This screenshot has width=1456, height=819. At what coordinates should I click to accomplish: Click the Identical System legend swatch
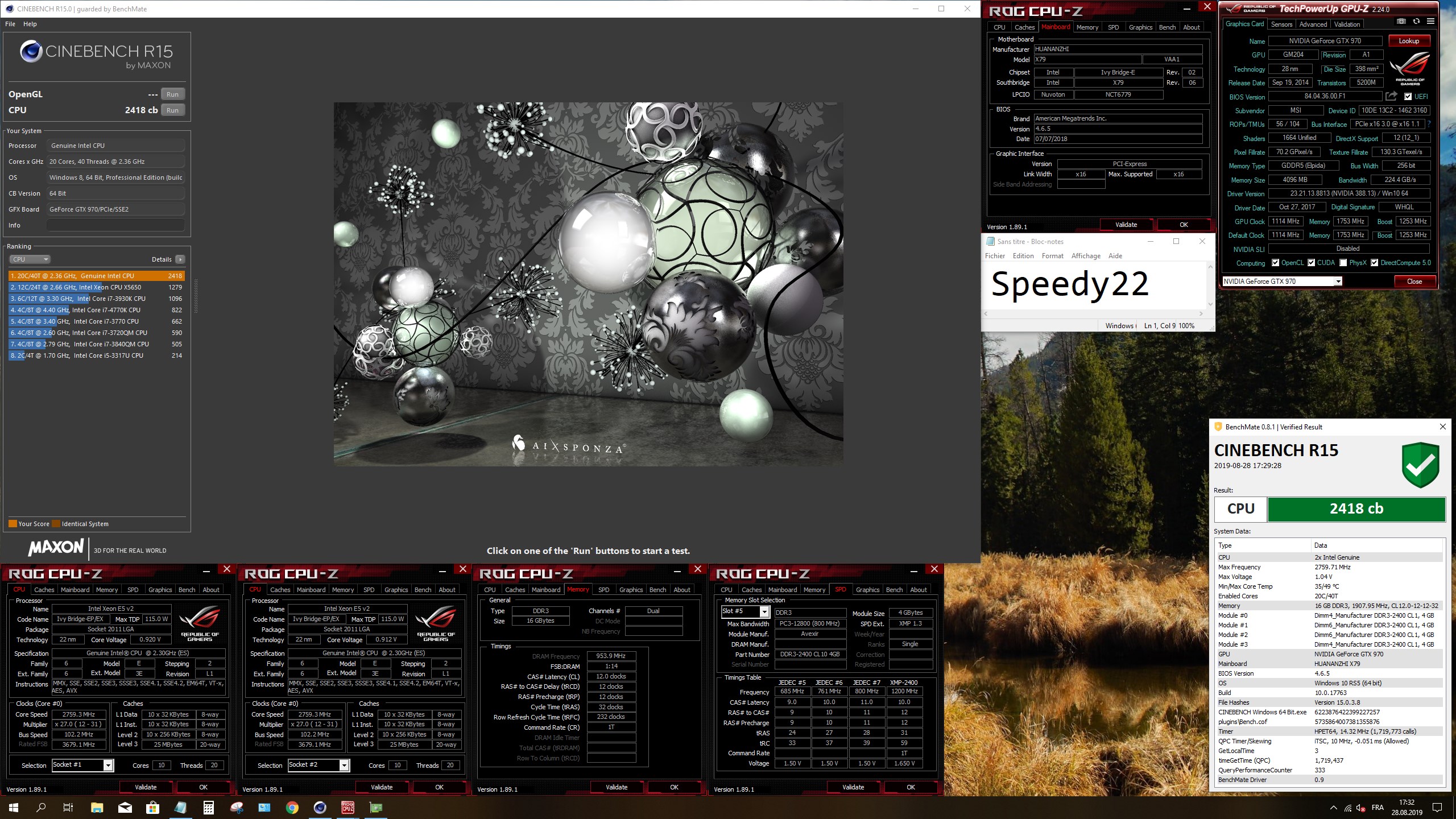click(56, 524)
